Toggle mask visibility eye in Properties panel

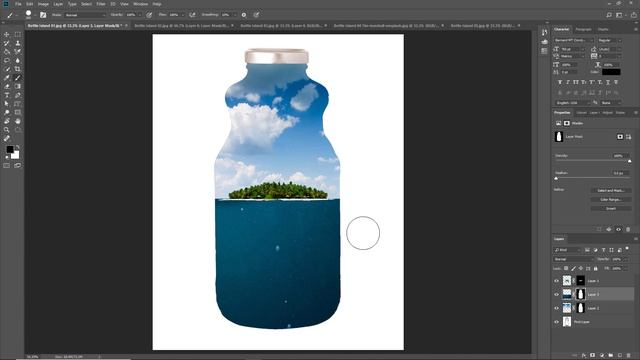[x=618, y=229]
